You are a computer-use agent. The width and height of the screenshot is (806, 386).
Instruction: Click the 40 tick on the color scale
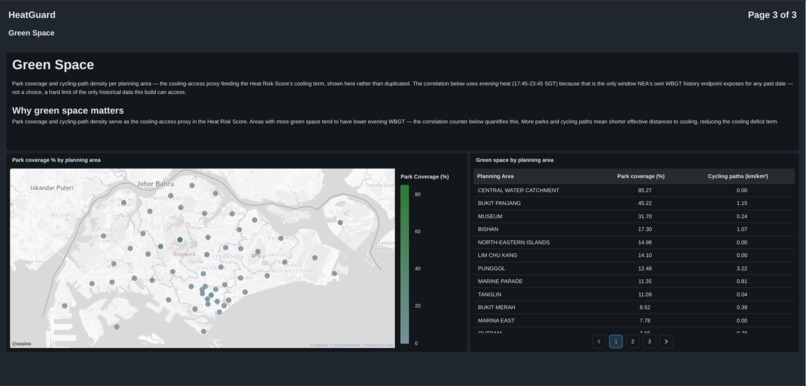[418, 269]
